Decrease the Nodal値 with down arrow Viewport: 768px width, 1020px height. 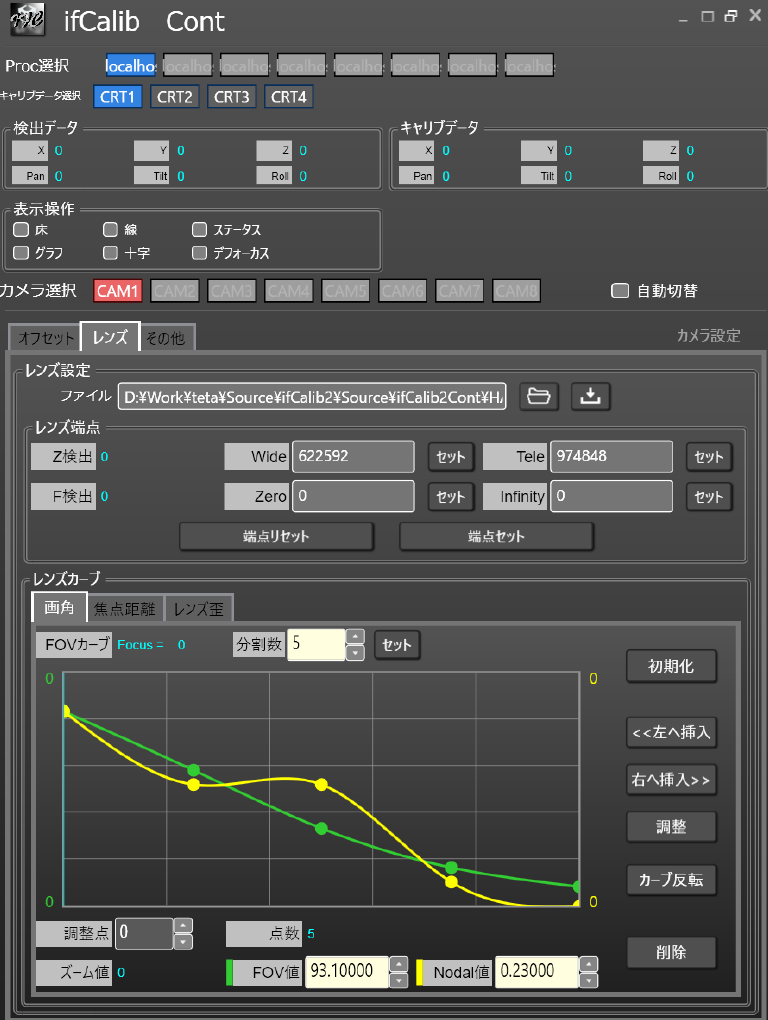pyautogui.click(x=590, y=980)
